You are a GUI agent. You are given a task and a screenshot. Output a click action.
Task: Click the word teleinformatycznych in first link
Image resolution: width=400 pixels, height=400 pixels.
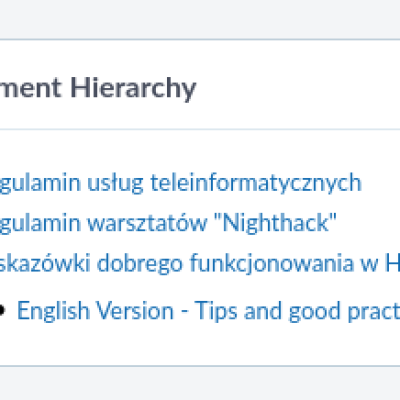tap(256, 183)
